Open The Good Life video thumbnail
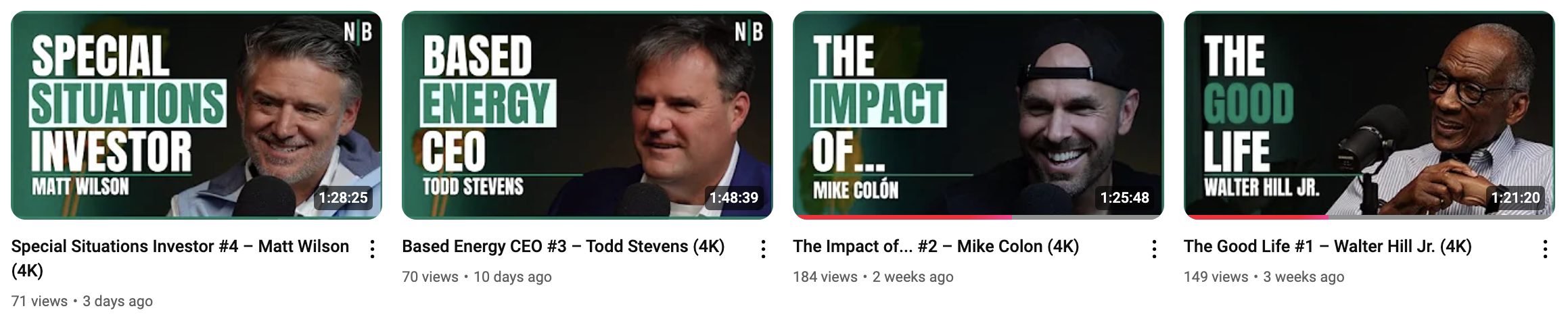Screen dimensions: 1568x319 (x=1369, y=115)
